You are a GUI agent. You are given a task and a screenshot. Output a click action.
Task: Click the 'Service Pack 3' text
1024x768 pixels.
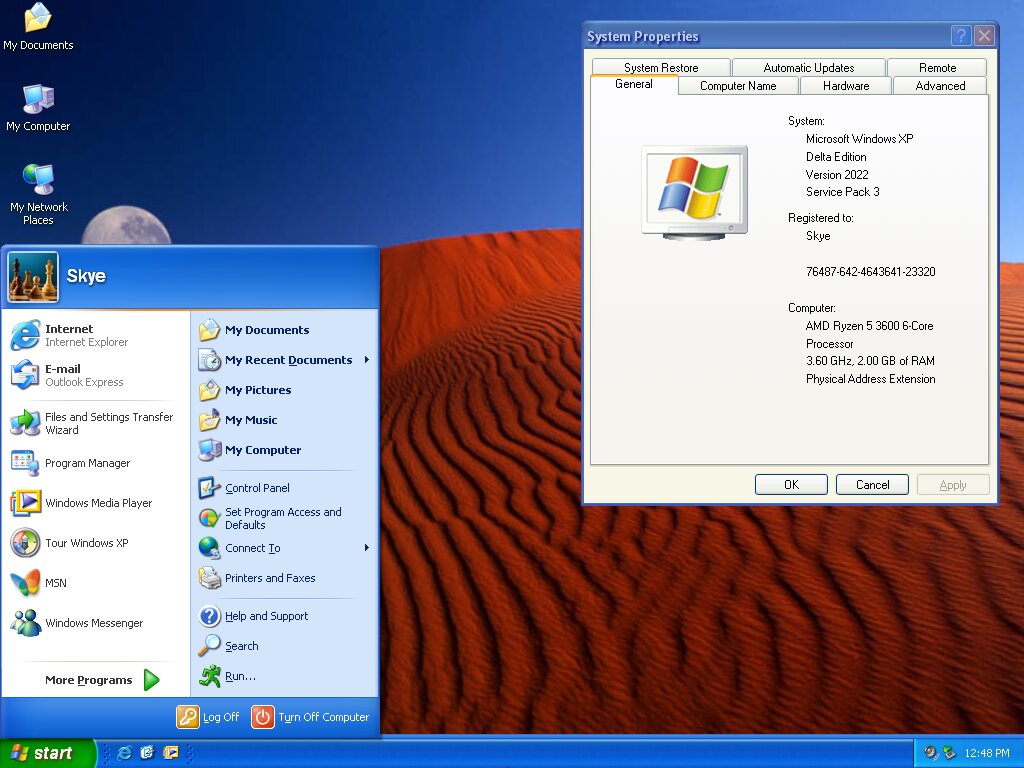point(842,192)
